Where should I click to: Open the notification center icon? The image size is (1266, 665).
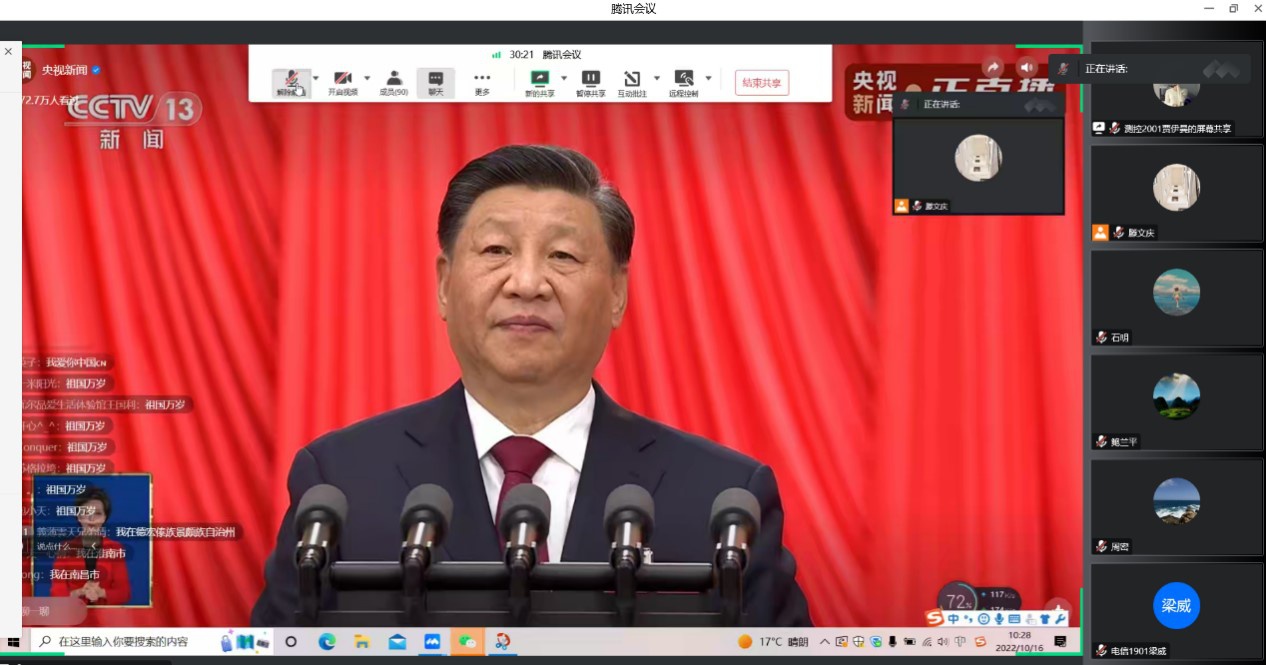(x=1060, y=641)
